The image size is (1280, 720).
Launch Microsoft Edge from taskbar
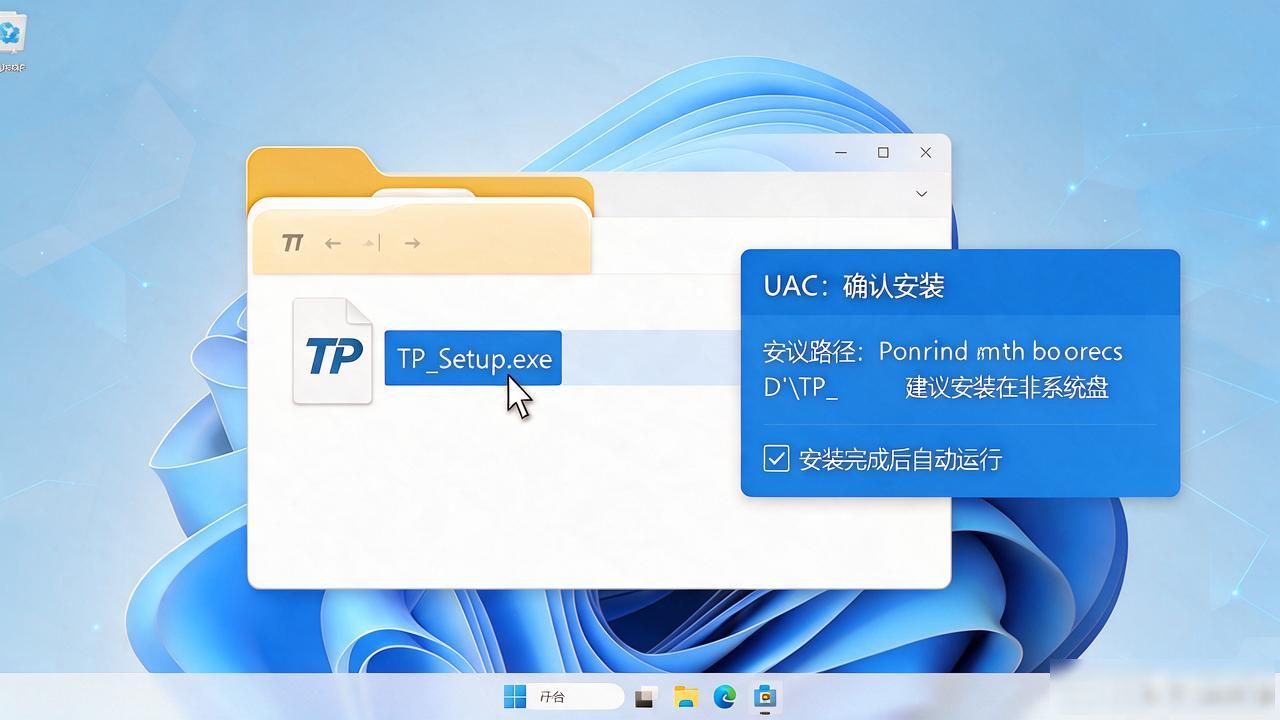coord(725,697)
